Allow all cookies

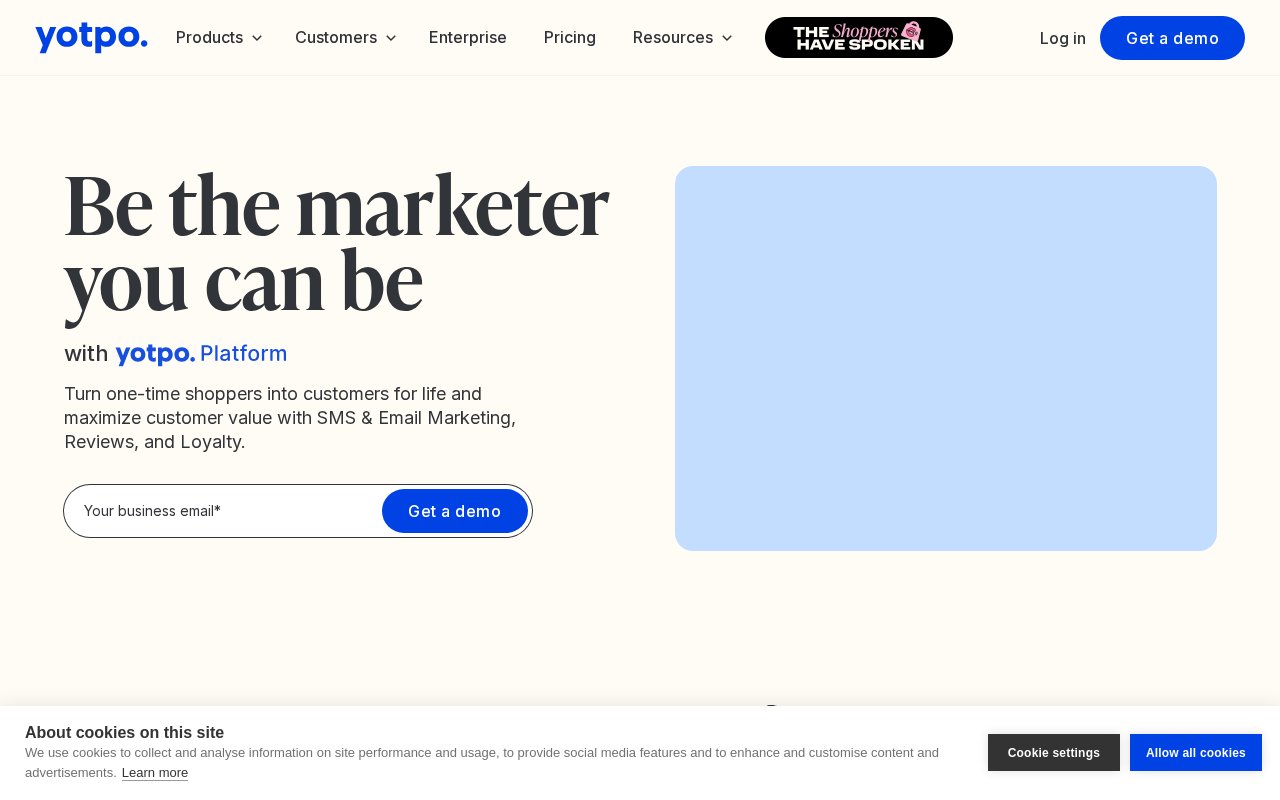tap(1196, 753)
